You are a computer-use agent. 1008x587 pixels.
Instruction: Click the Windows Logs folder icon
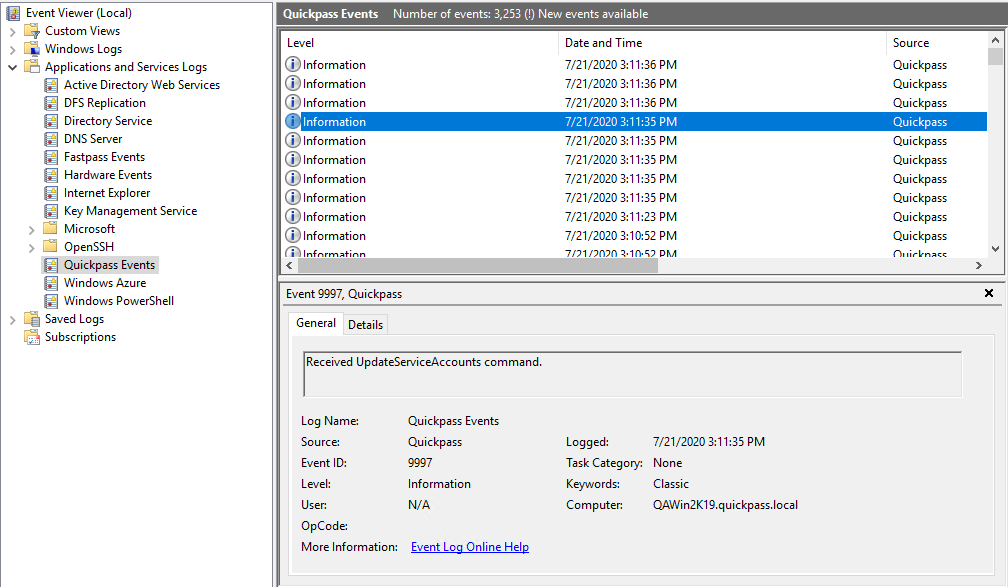coord(32,49)
